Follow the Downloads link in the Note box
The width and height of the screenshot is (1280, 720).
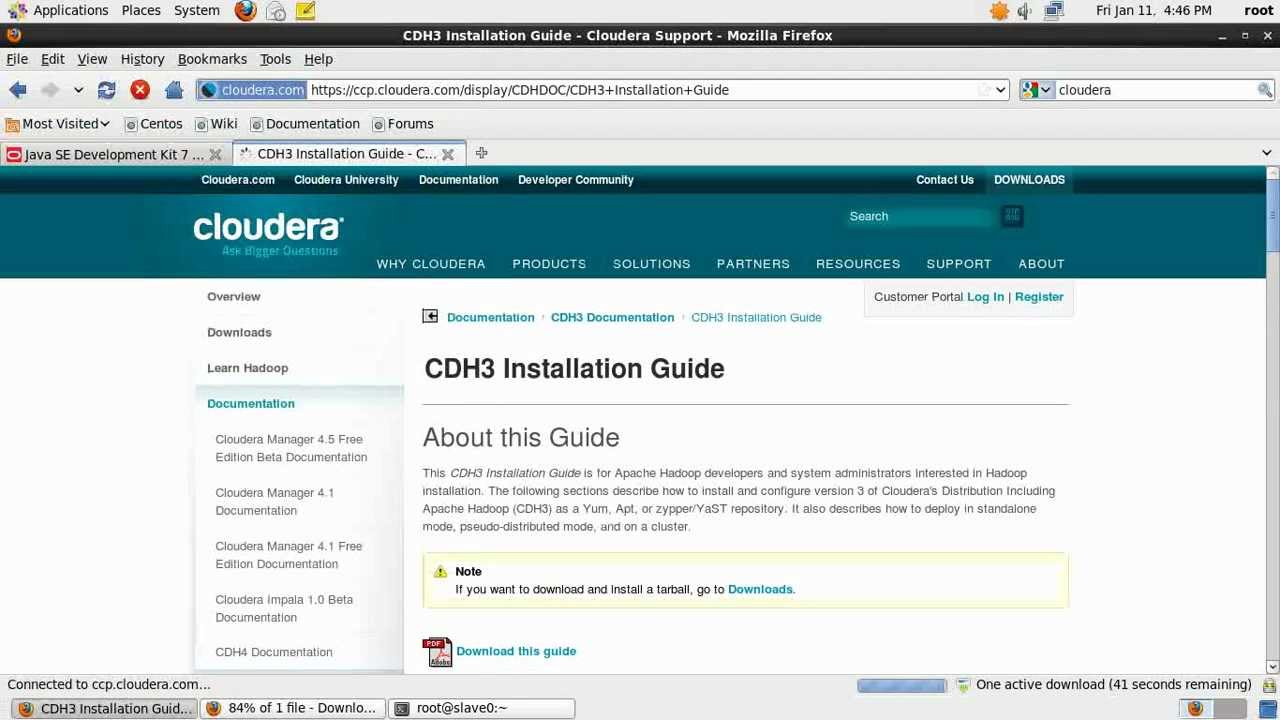[x=760, y=589]
